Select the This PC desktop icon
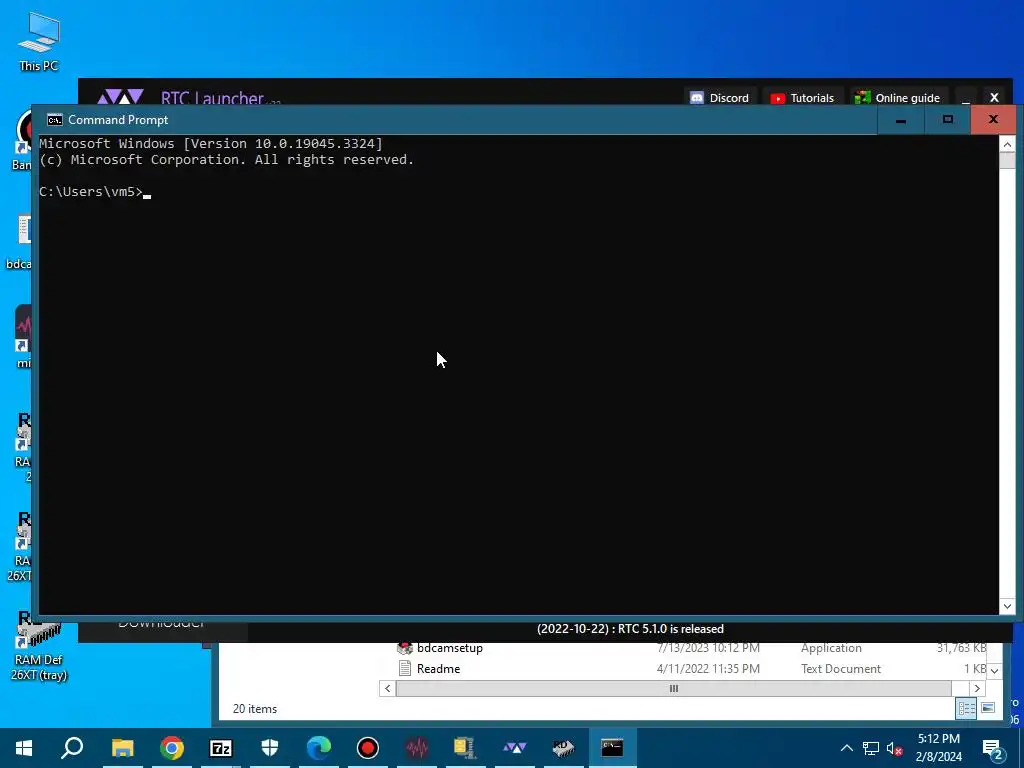Image resolution: width=1024 pixels, height=768 pixels. (39, 42)
